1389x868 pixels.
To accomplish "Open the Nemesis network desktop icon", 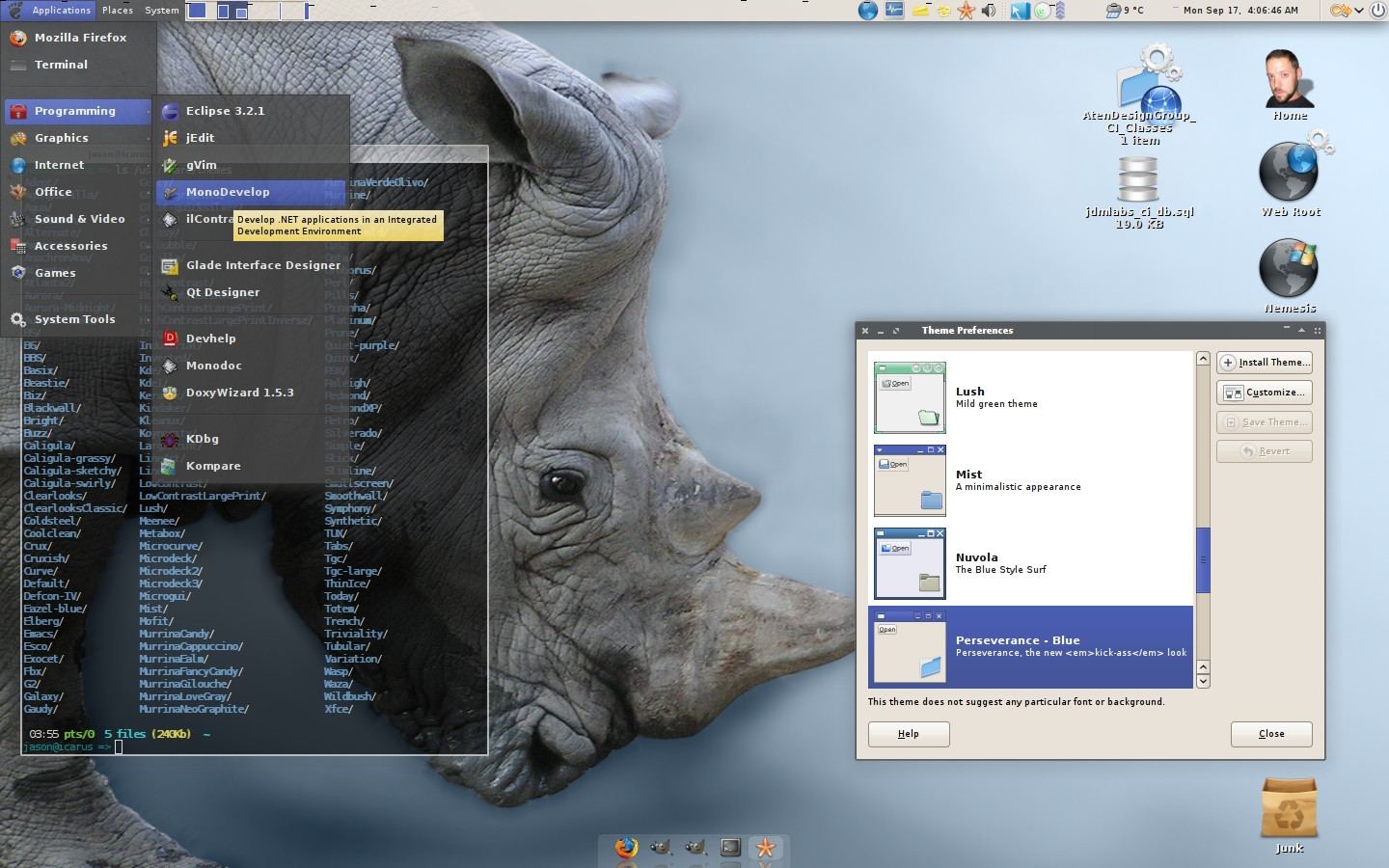I will pyautogui.click(x=1290, y=275).
